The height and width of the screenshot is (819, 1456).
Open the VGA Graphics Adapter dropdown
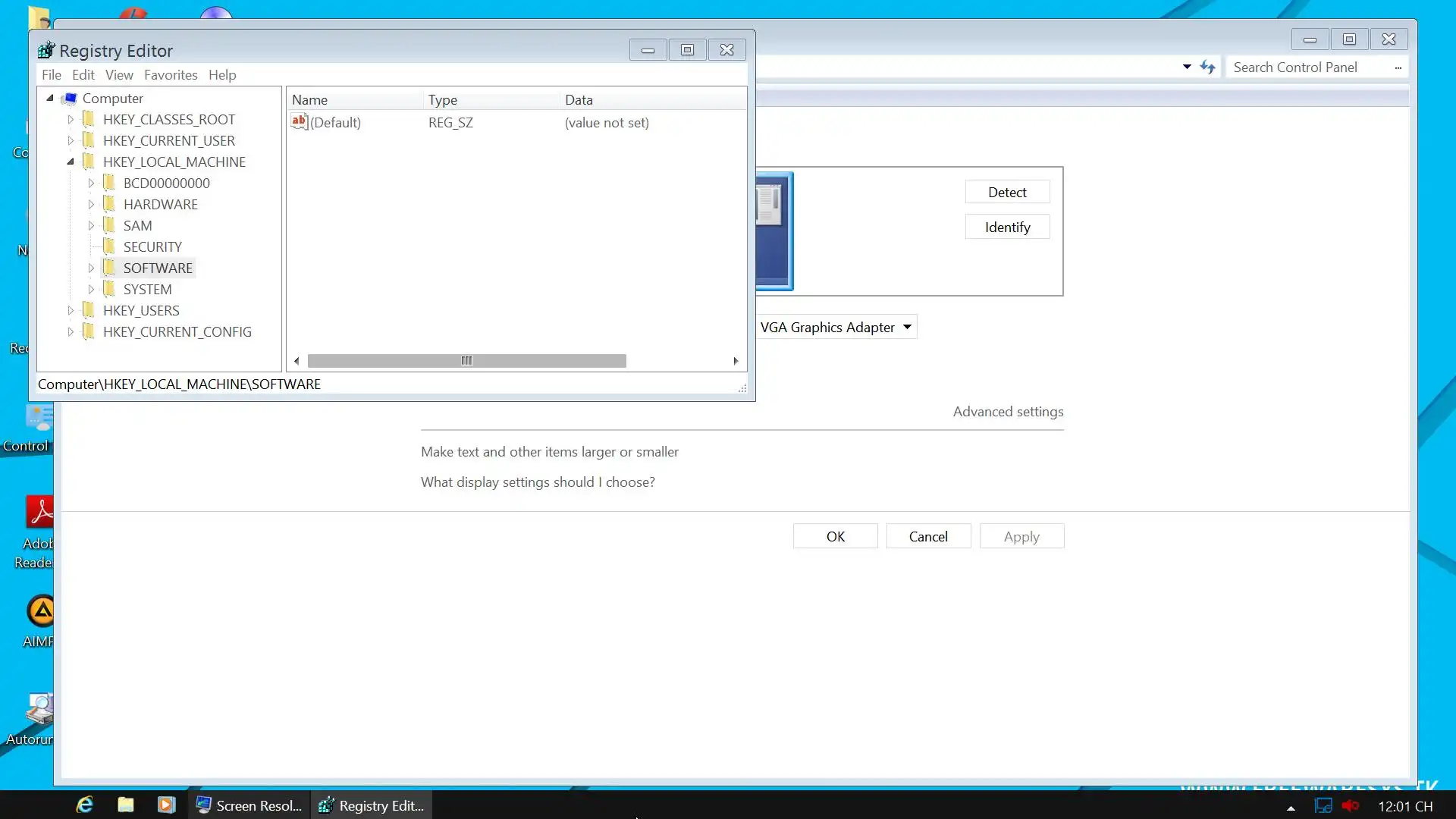[x=836, y=327]
